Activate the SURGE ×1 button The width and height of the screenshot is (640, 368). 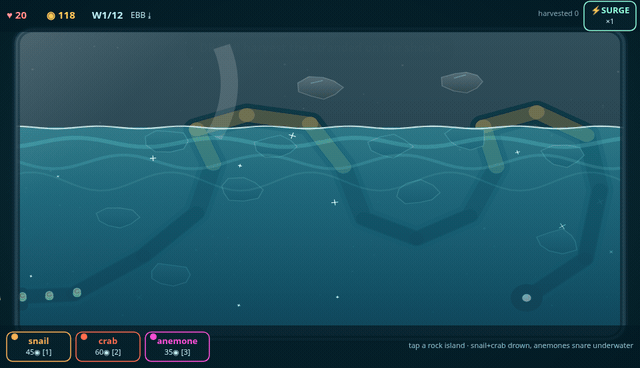pyautogui.click(x=610, y=16)
